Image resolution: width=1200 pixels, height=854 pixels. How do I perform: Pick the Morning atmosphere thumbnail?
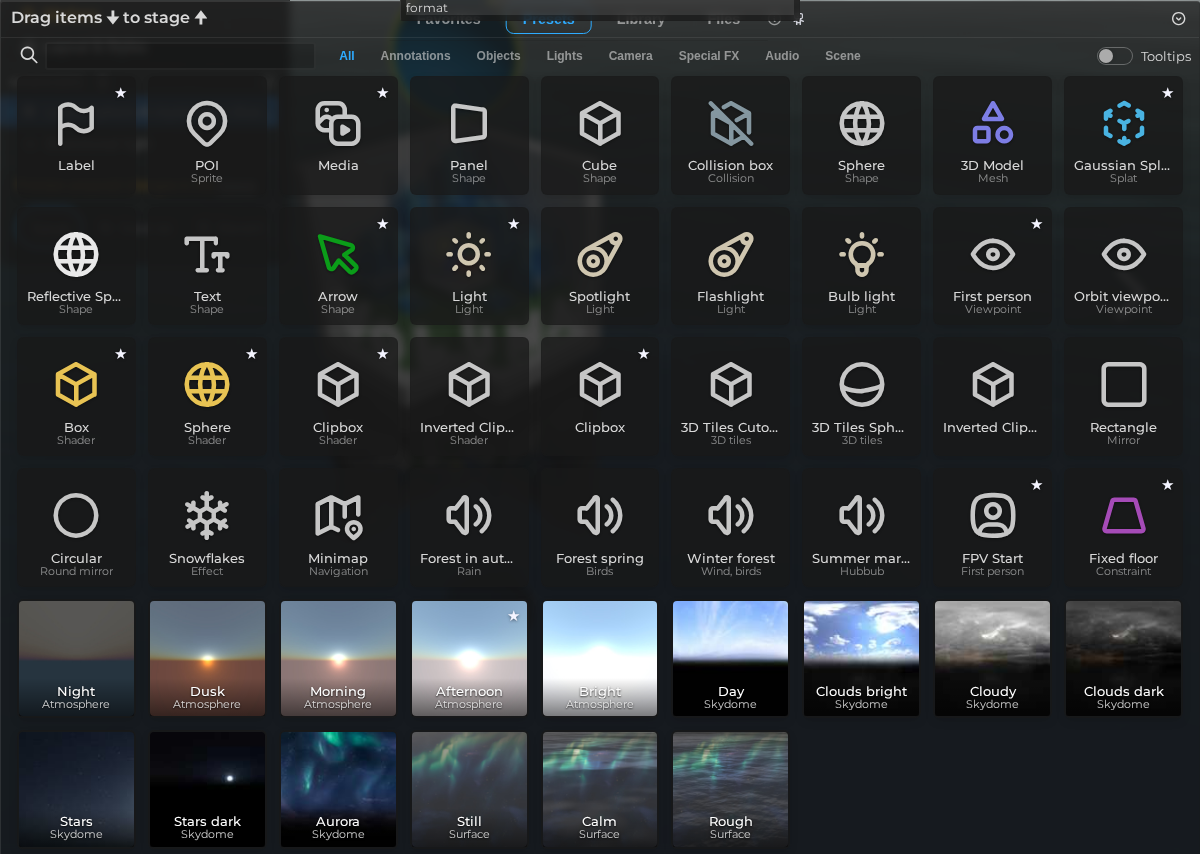click(338, 658)
